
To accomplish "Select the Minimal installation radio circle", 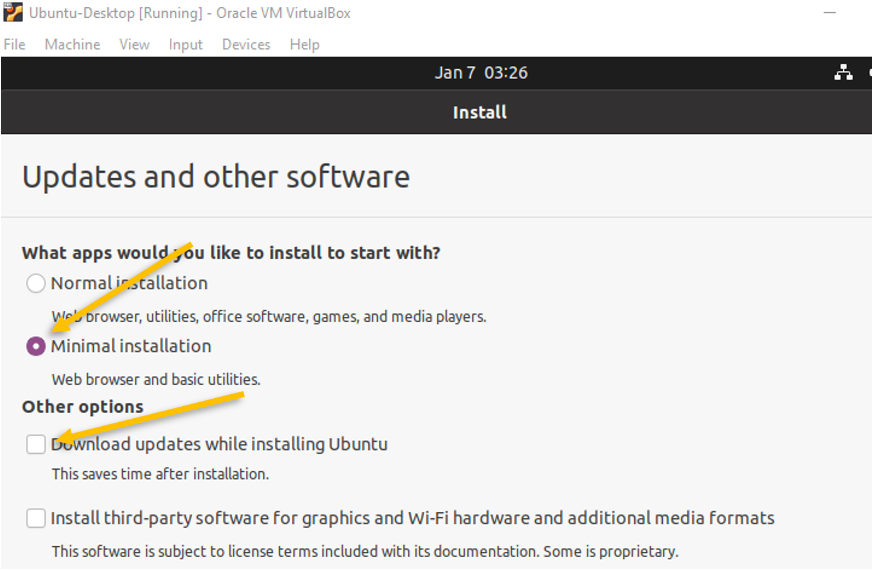I will click(36, 346).
